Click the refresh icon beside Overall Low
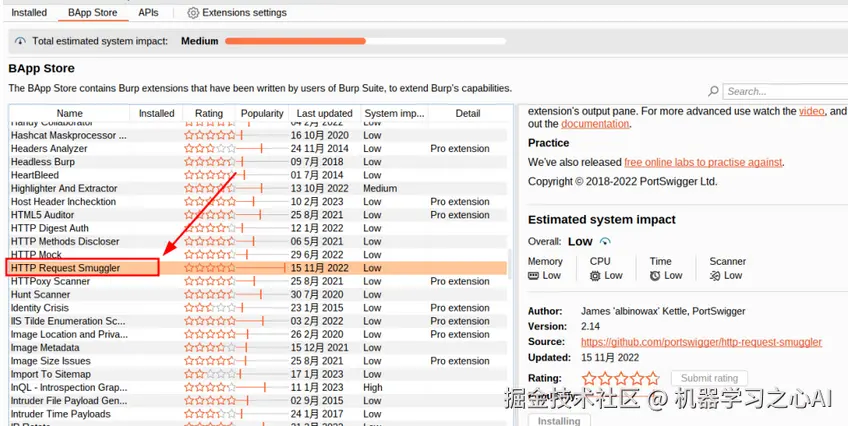The height and width of the screenshot is (426, 848). point(605,241)
